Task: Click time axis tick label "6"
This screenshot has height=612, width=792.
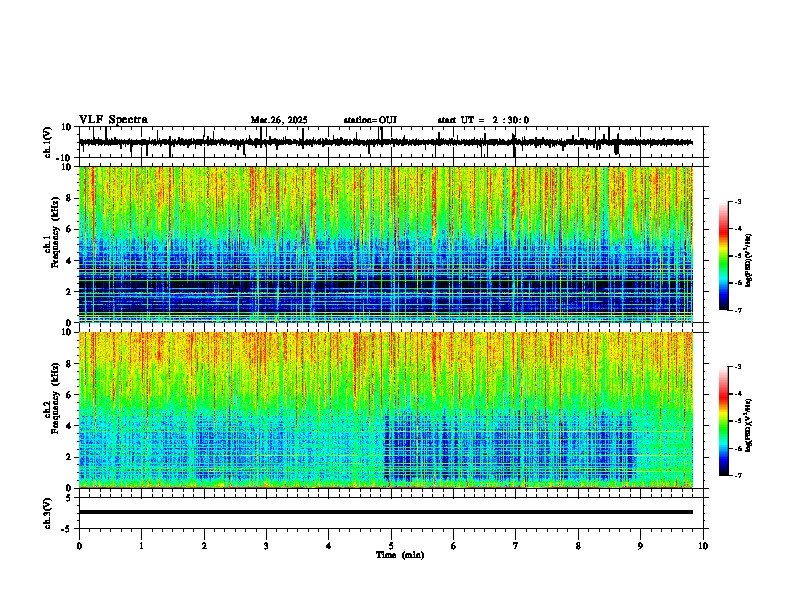Action: coord(454,546)
